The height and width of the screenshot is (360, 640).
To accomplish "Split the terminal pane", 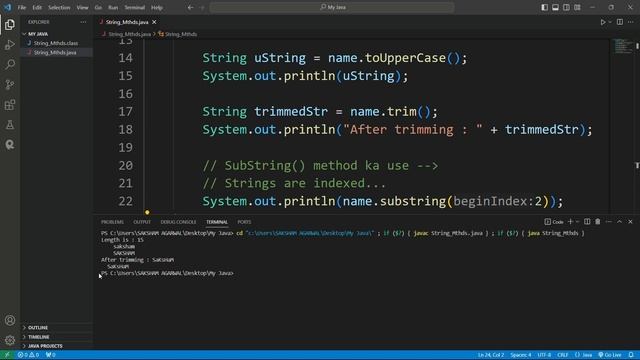I will pyautogui.click(x=587, y=222).
